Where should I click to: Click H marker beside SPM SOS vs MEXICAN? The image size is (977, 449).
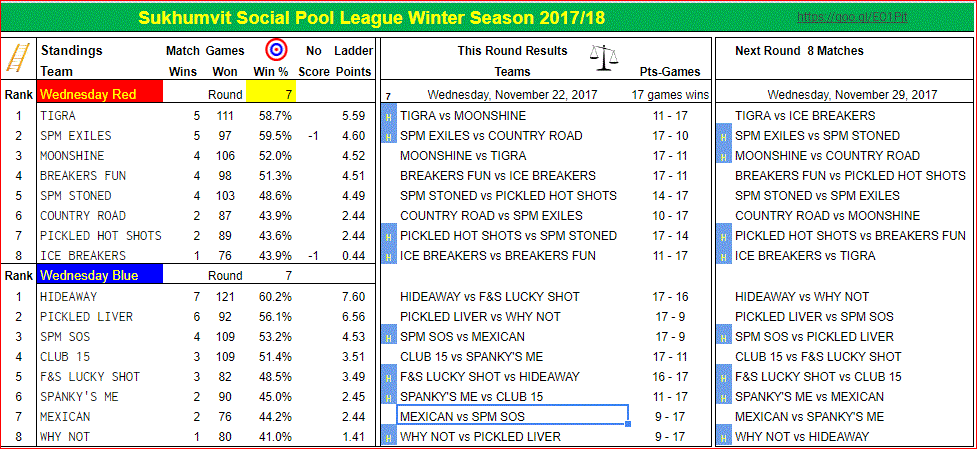388,337
